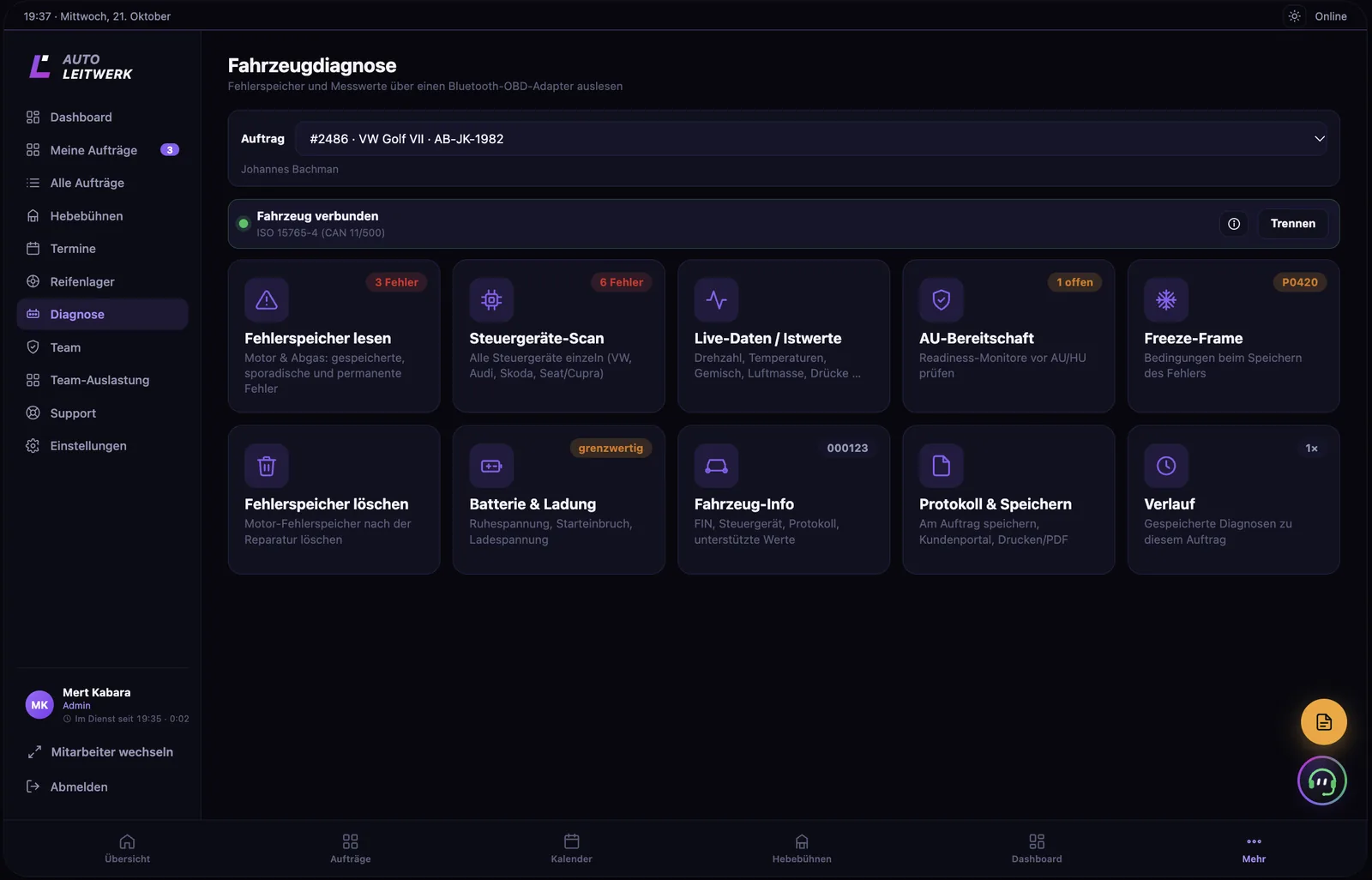Open the orange floating document button
1372x880 pixels.
tap(1324, 722)
